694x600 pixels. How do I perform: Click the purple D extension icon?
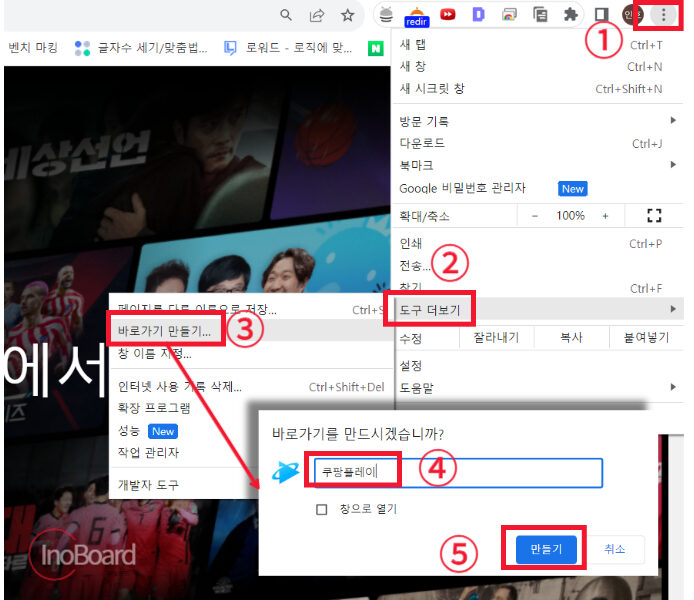coord(478,15)
